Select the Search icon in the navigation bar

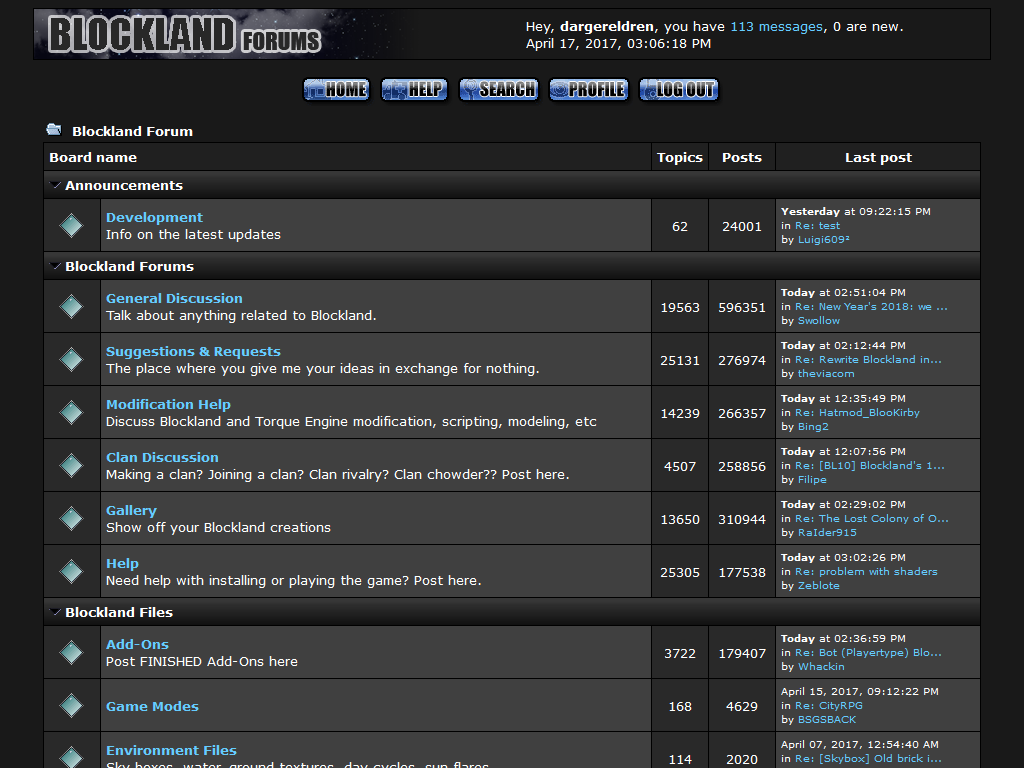coord(498,89)
